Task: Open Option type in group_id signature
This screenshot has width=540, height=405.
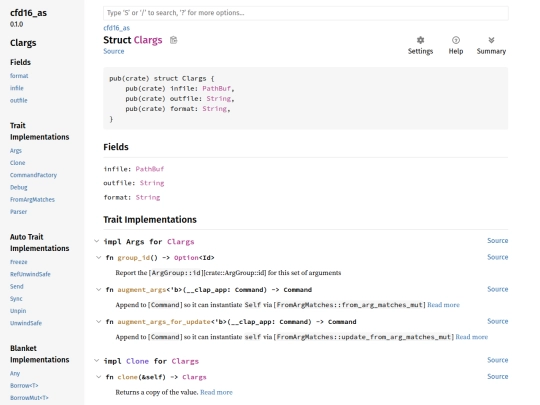Action: (x=186, y=258)
